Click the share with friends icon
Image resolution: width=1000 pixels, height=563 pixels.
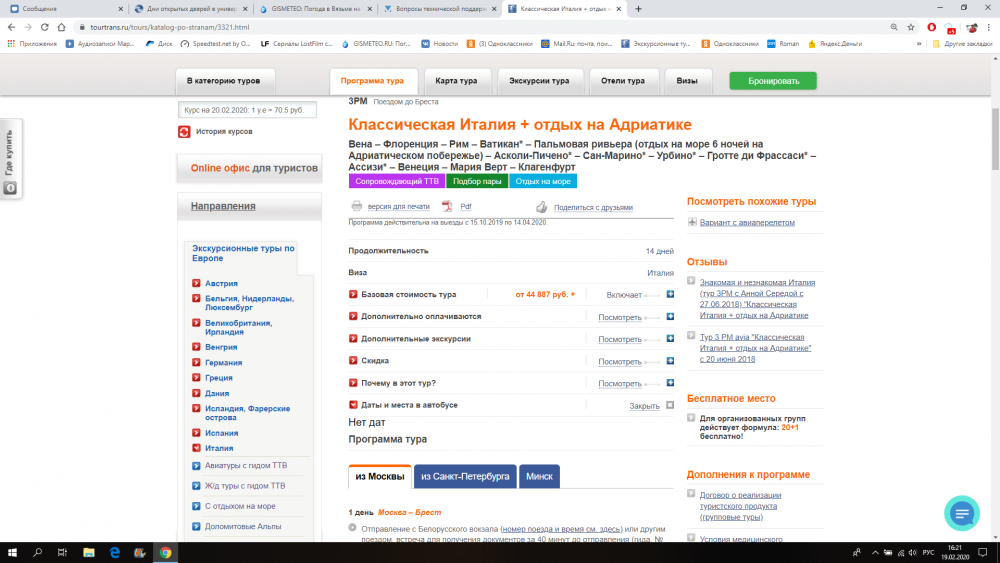tap(541, 207)
